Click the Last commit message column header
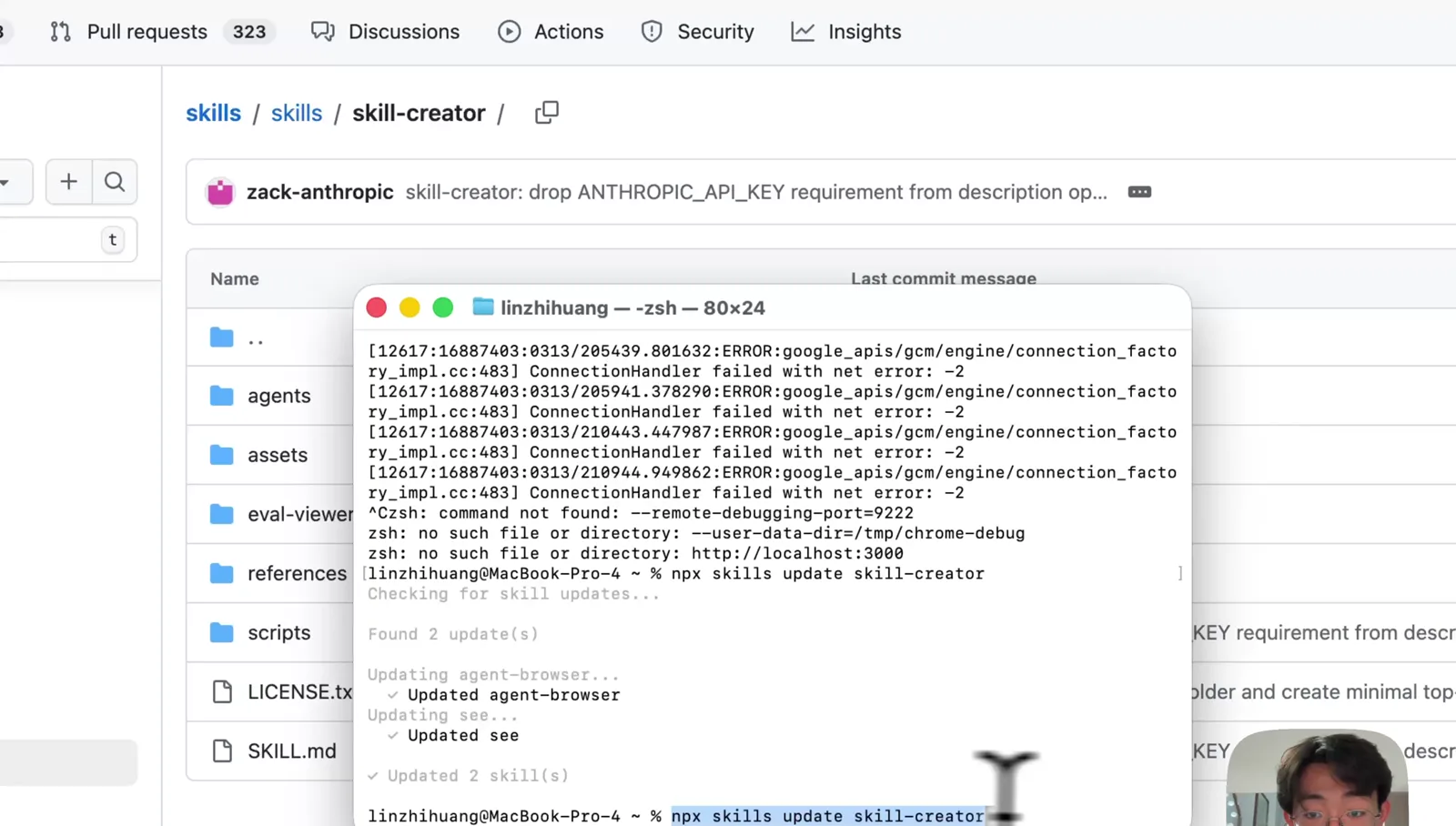Screen dimensions: 1456x826 [x=944, y=278]
